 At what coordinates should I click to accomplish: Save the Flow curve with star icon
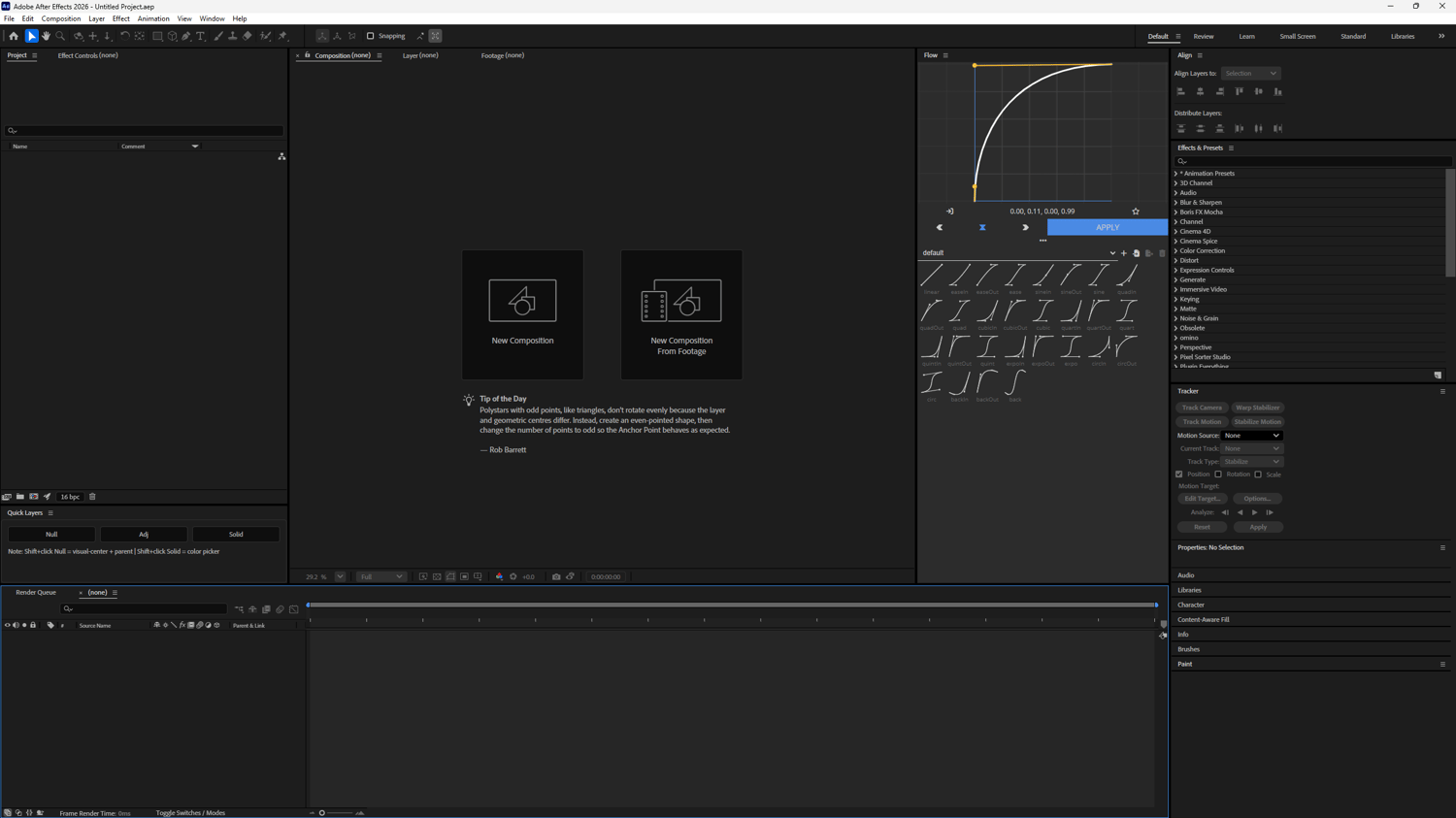click(1136, 212)
